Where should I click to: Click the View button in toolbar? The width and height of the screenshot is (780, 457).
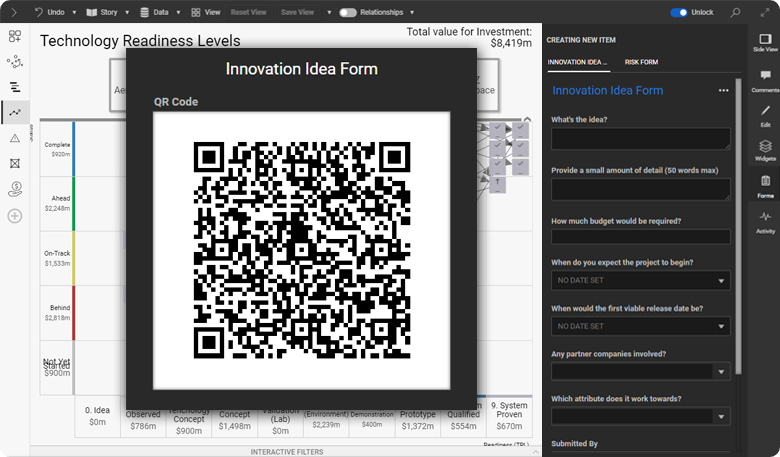(x=206, y=13)
